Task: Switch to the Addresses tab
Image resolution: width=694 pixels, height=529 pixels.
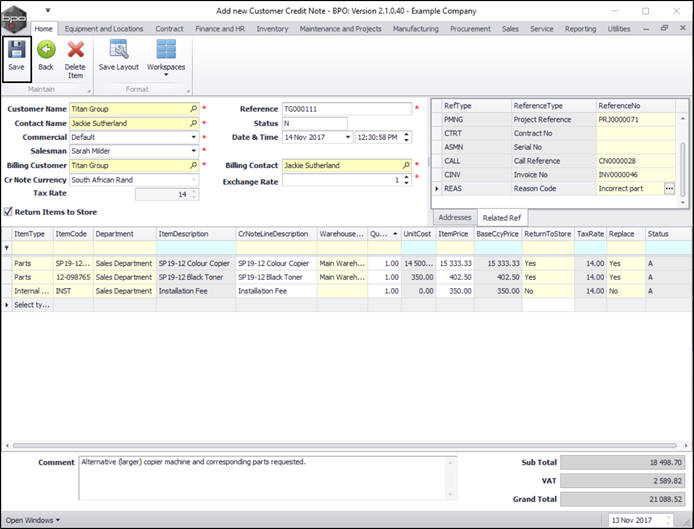Action: [455, 217]
